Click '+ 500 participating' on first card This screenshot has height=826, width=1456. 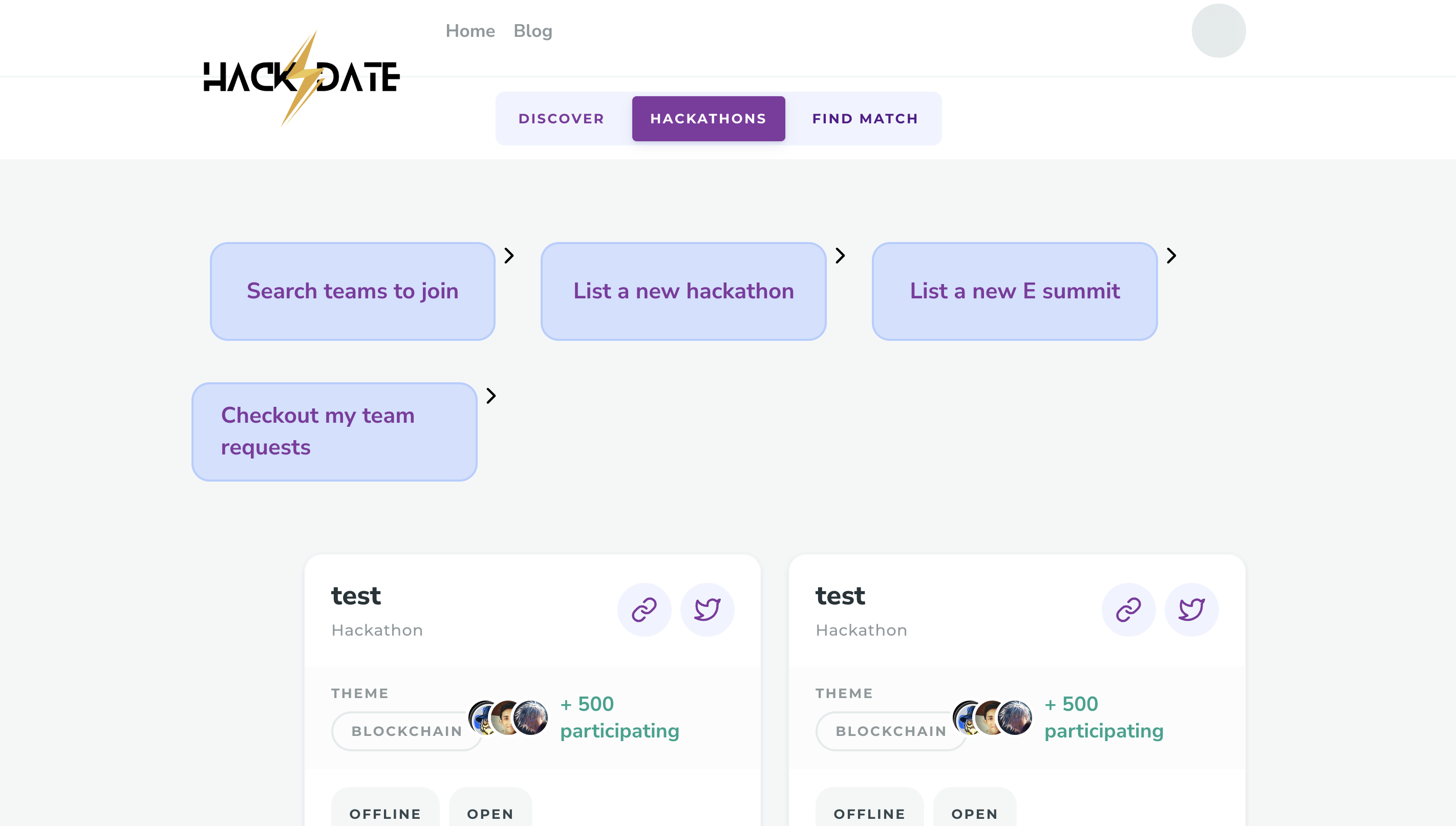point(619,718)
